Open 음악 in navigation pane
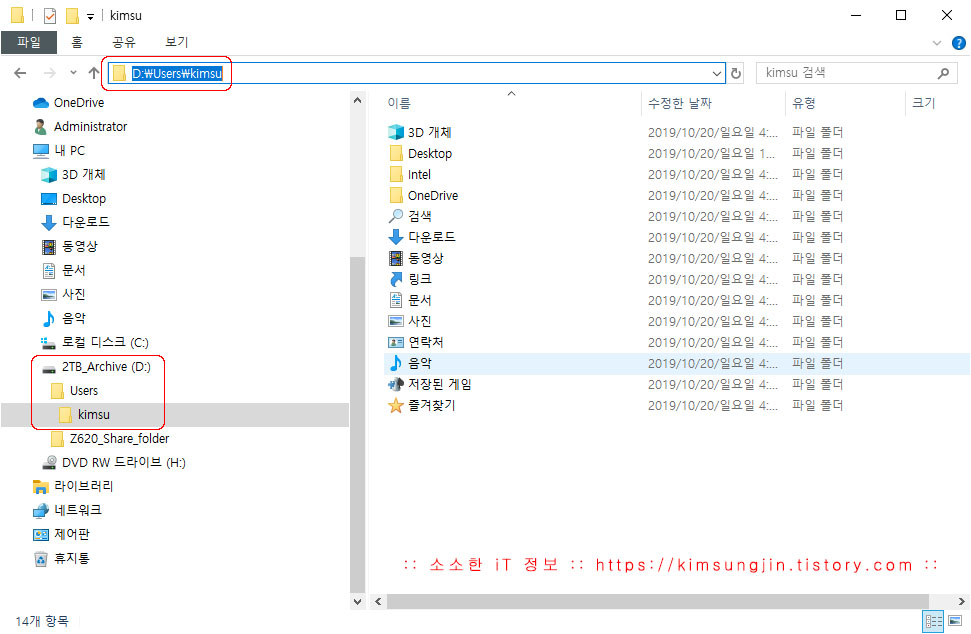This screenshot has width=971, height=634. click(63, 319)
